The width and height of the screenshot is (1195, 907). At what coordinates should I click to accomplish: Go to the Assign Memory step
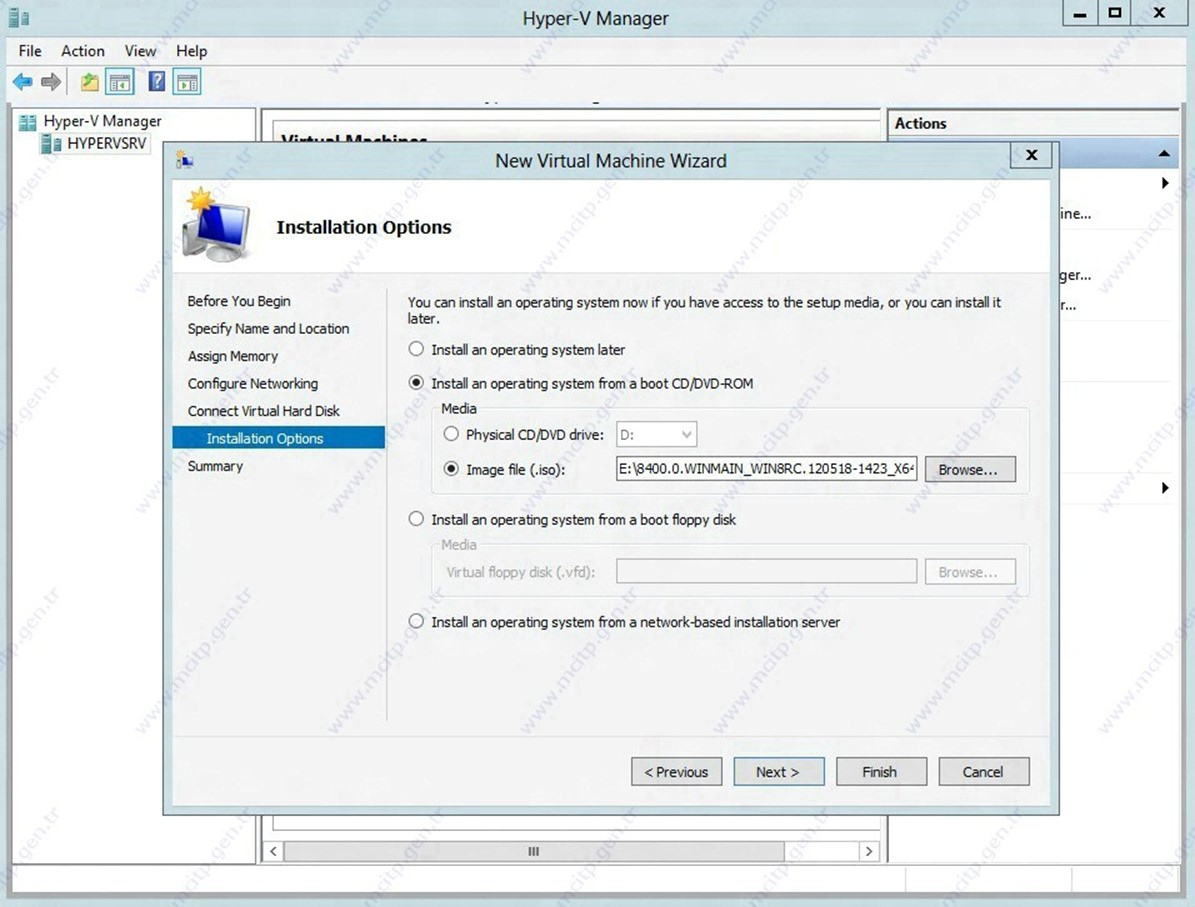point(232,356)
